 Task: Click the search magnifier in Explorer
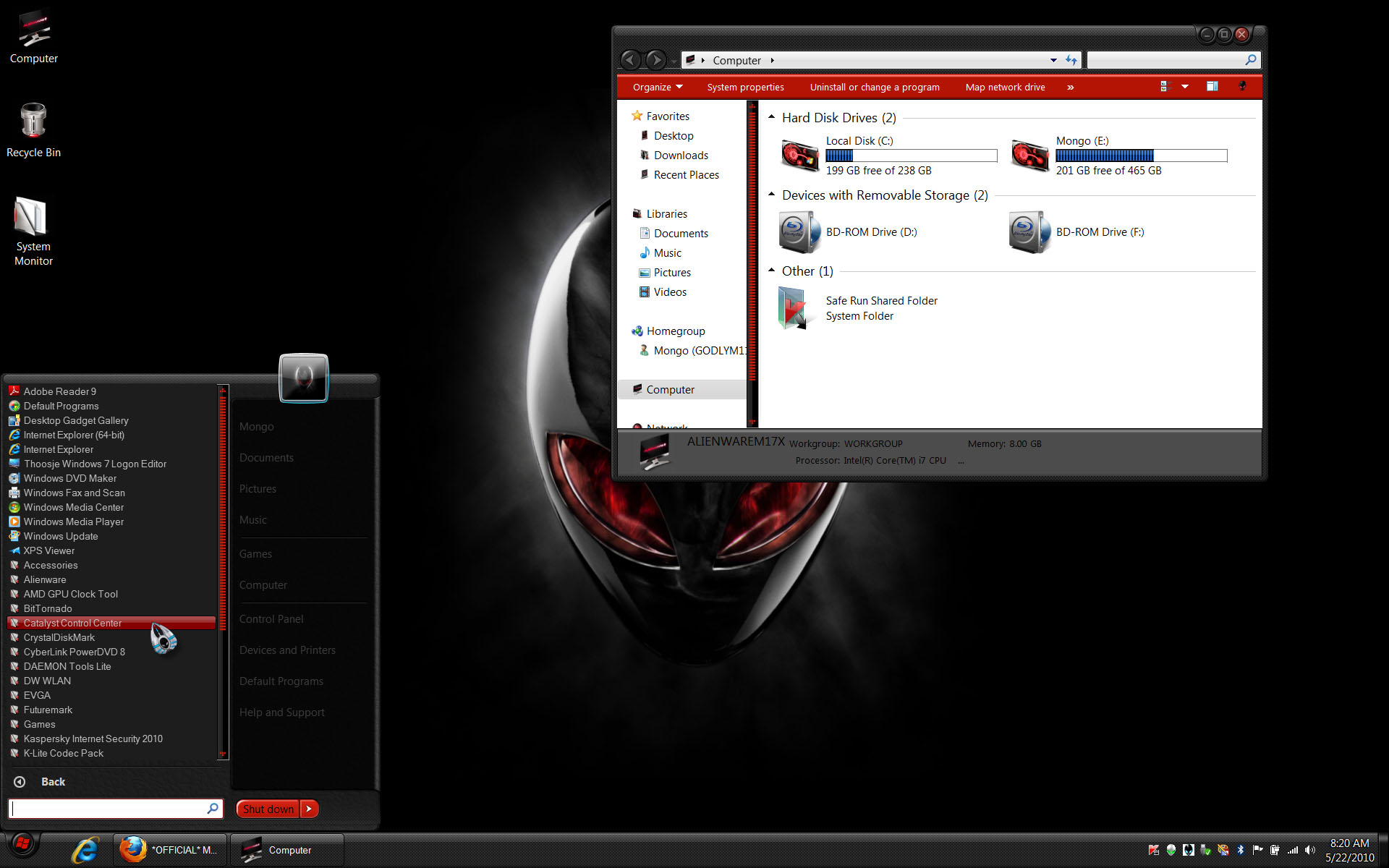(1250, 60)
